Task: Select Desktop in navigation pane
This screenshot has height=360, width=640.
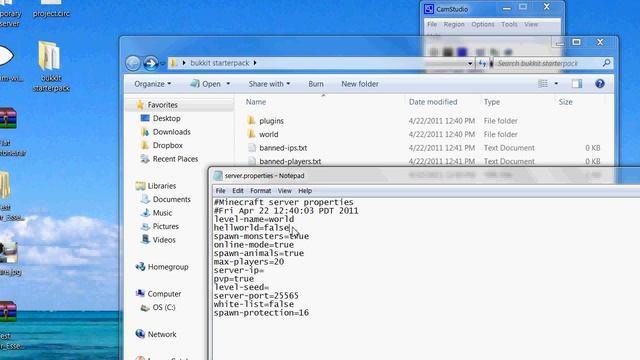Action: 166,118
